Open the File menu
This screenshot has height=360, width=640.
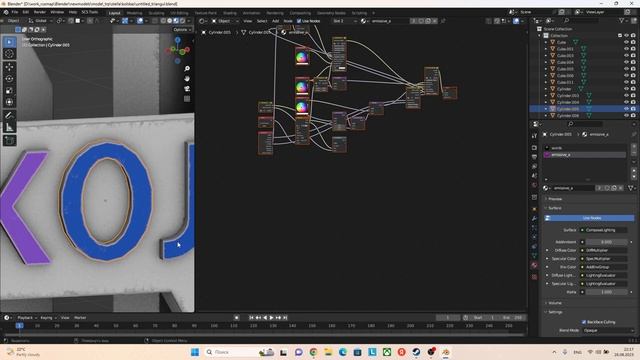15,12
